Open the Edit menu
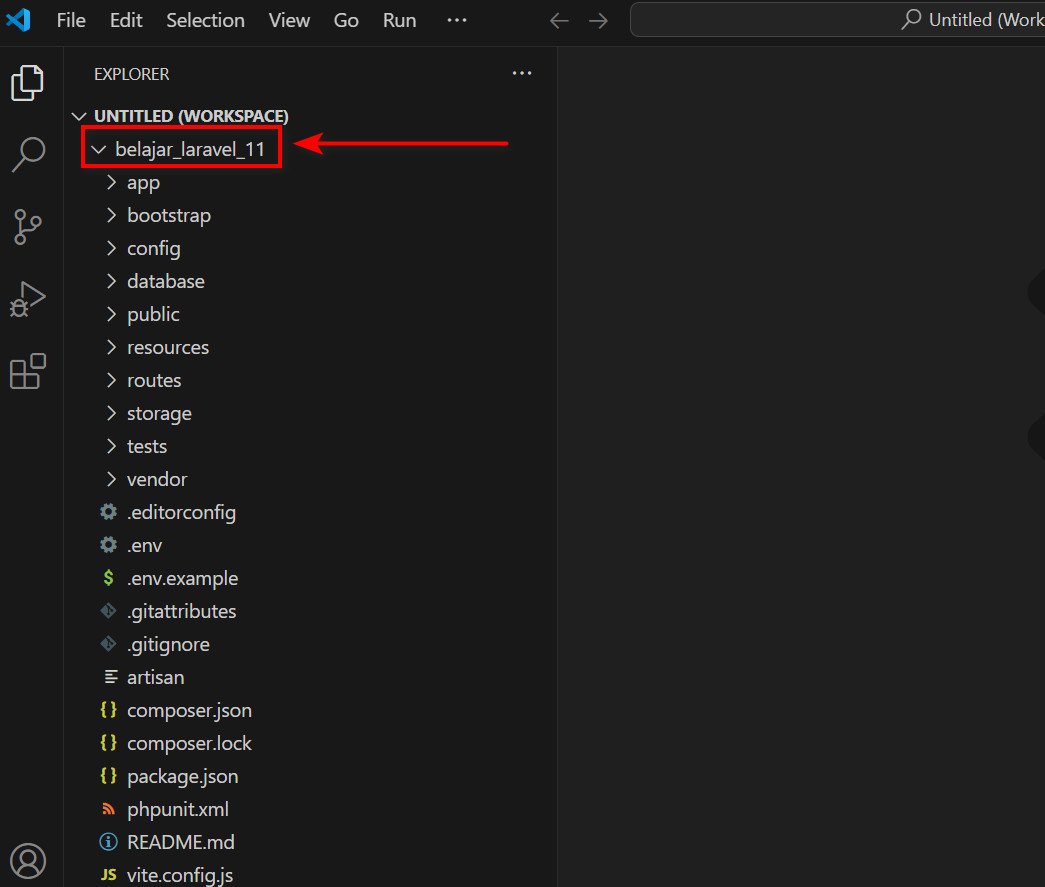 click(x=126, y=21)
